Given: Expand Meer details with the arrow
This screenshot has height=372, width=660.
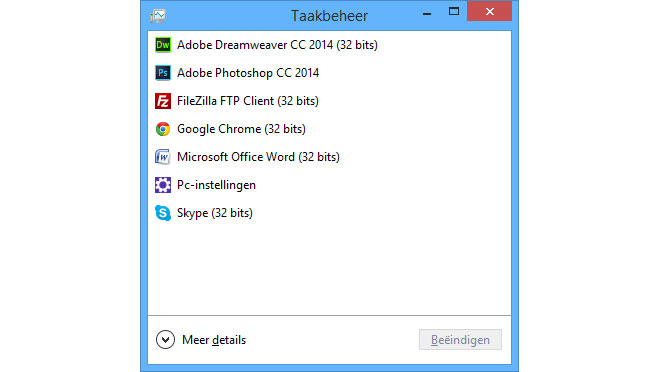Looking at the screenshot, I should 165,340.
